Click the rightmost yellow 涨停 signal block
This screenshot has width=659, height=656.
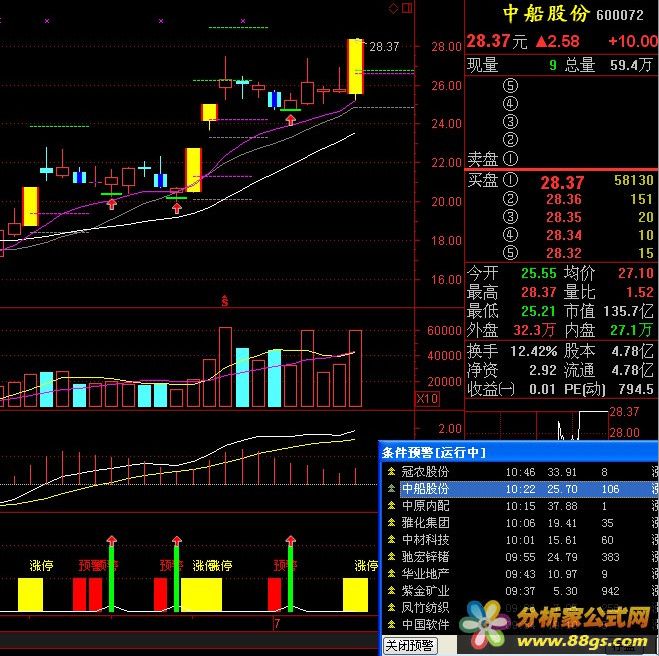(356, 595)
